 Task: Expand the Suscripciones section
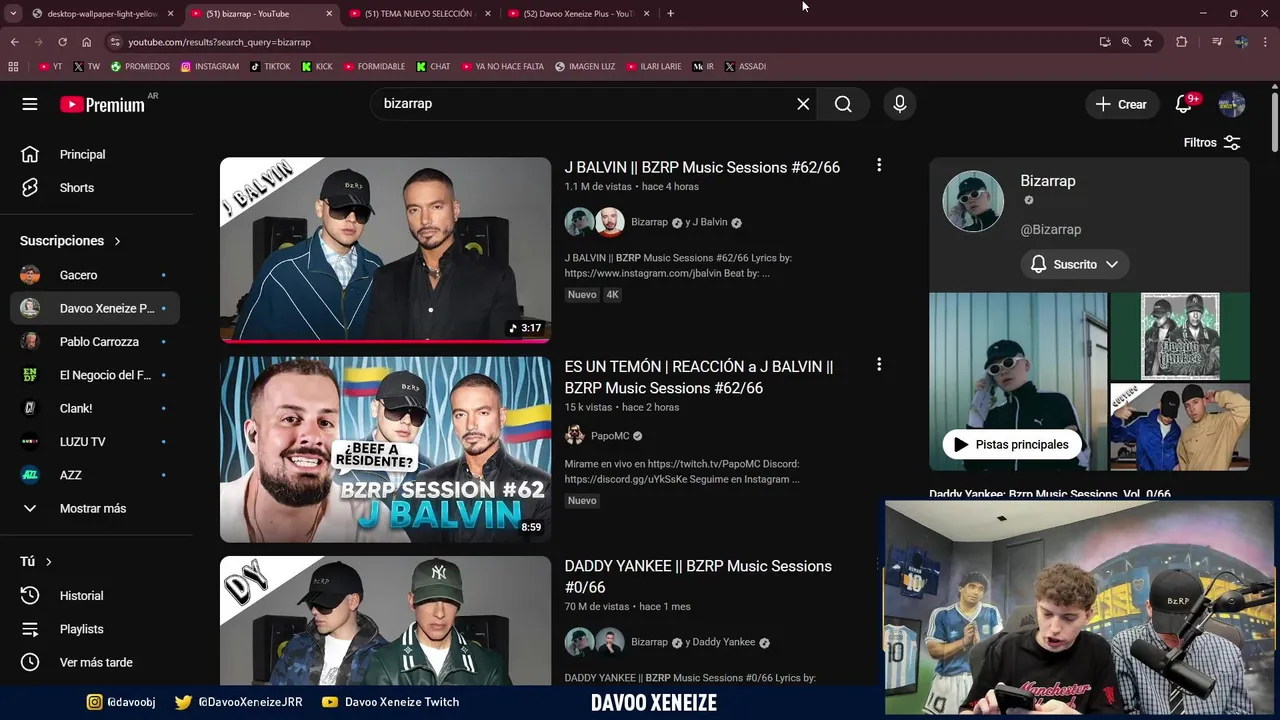point(70,241)
